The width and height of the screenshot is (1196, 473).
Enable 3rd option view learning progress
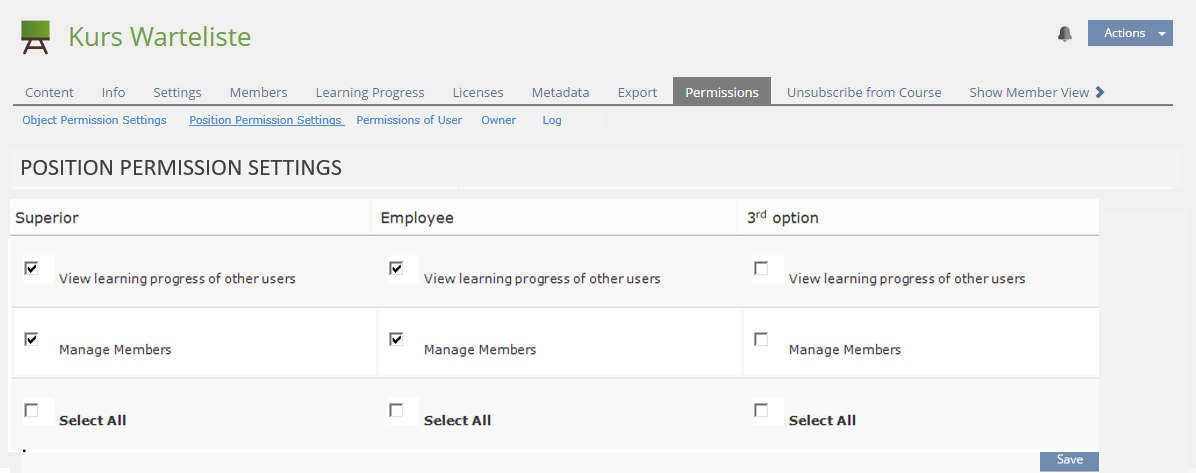[761, 269]
